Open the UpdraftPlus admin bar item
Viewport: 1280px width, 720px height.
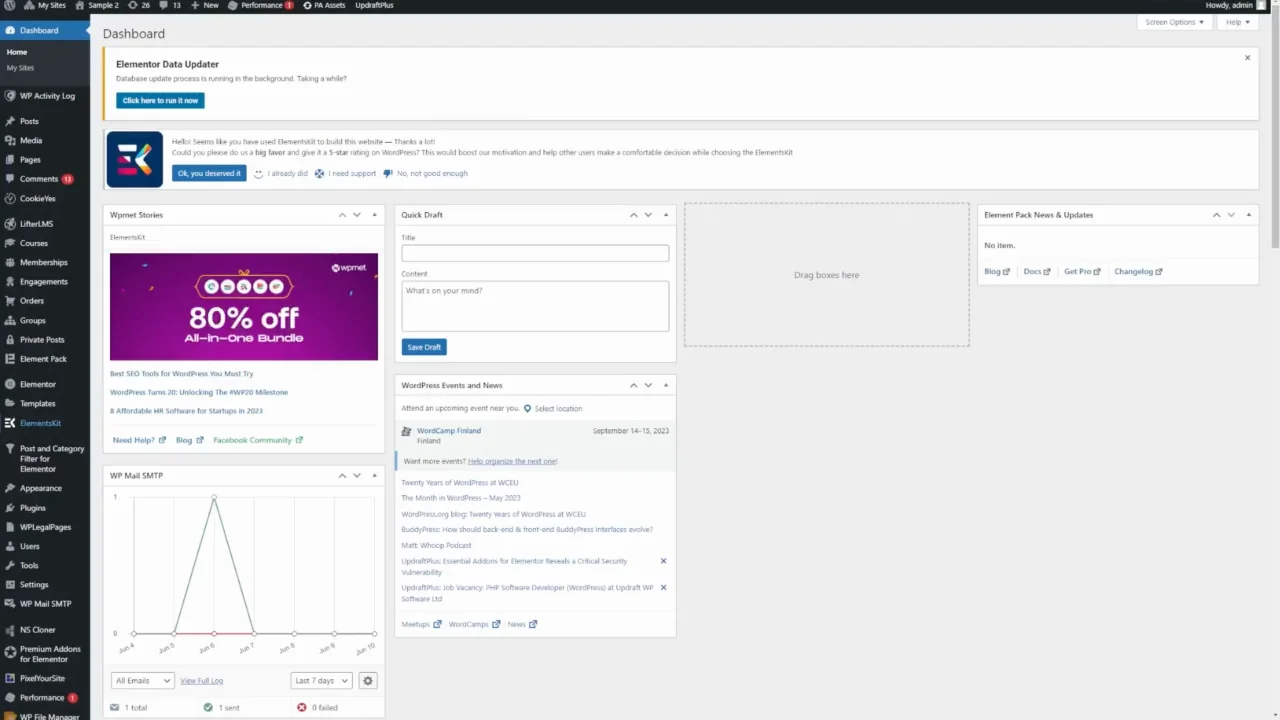[374, 5]
